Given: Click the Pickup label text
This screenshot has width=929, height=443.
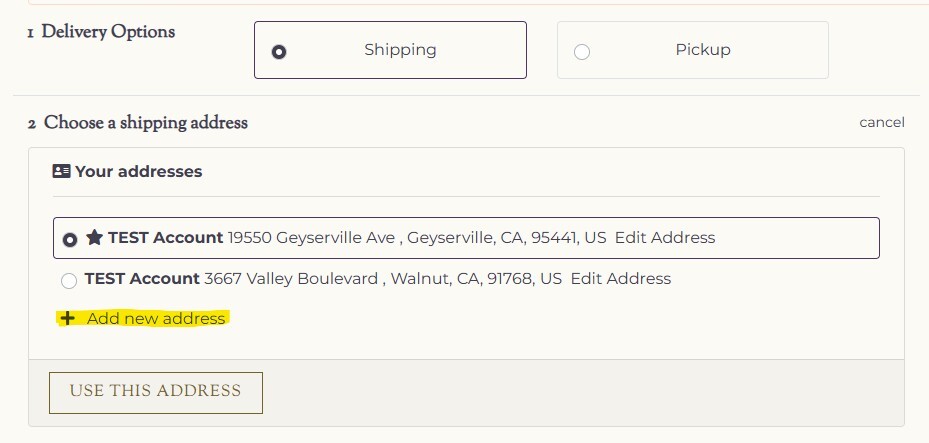Looking at the screenshot, I should point(703,50).
